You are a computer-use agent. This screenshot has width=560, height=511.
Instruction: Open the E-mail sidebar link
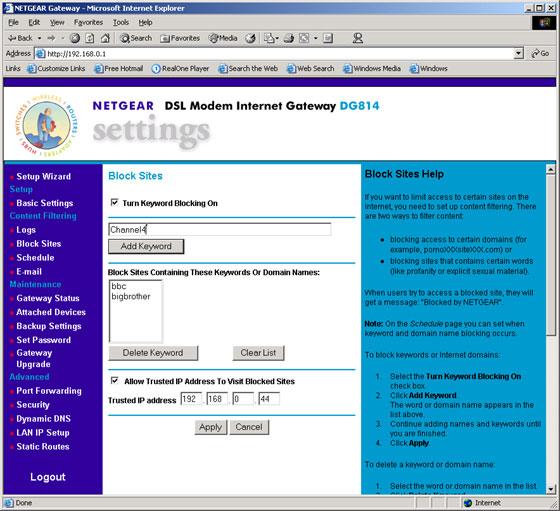pos(29,271)
